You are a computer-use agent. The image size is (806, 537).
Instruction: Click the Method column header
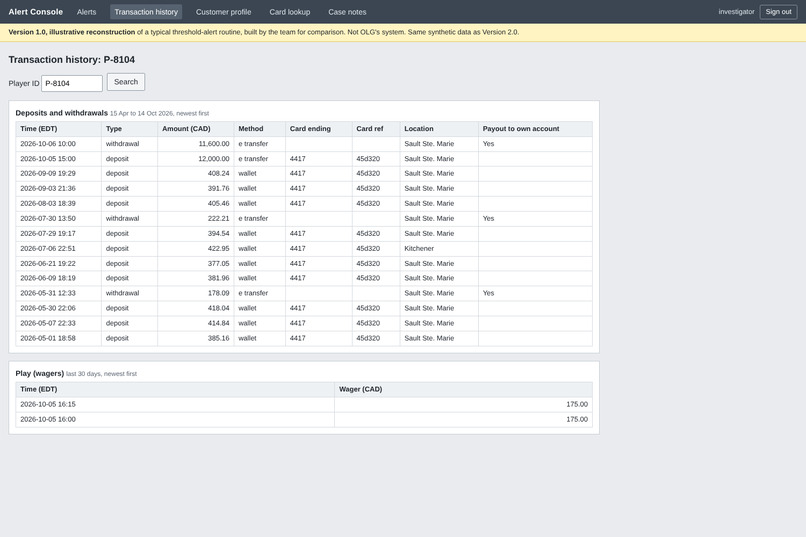coord(260,129)
